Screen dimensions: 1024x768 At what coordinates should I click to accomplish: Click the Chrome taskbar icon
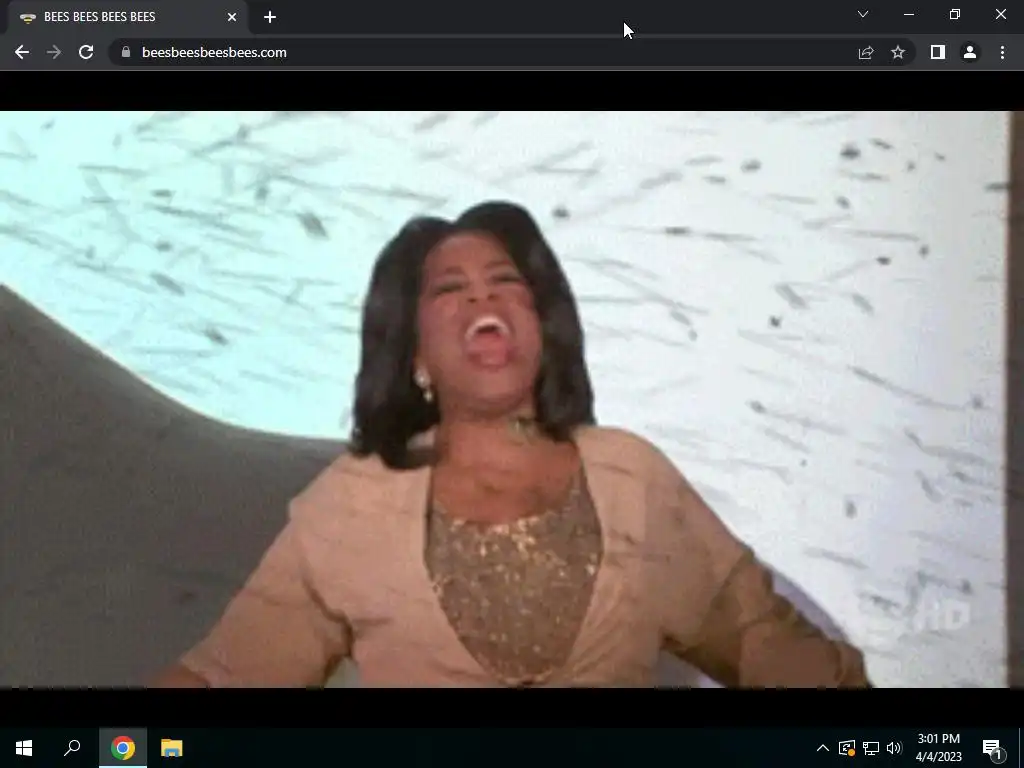coord(123,748)
